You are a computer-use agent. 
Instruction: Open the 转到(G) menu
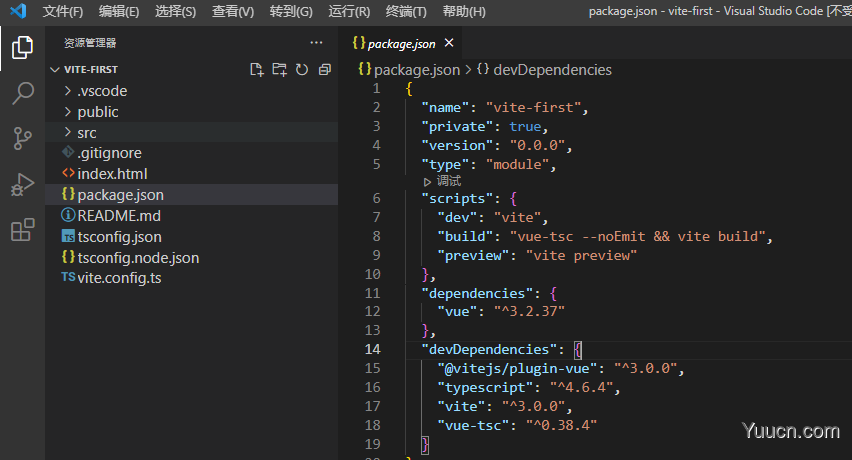pyautogui.click(x=291, y=11)
